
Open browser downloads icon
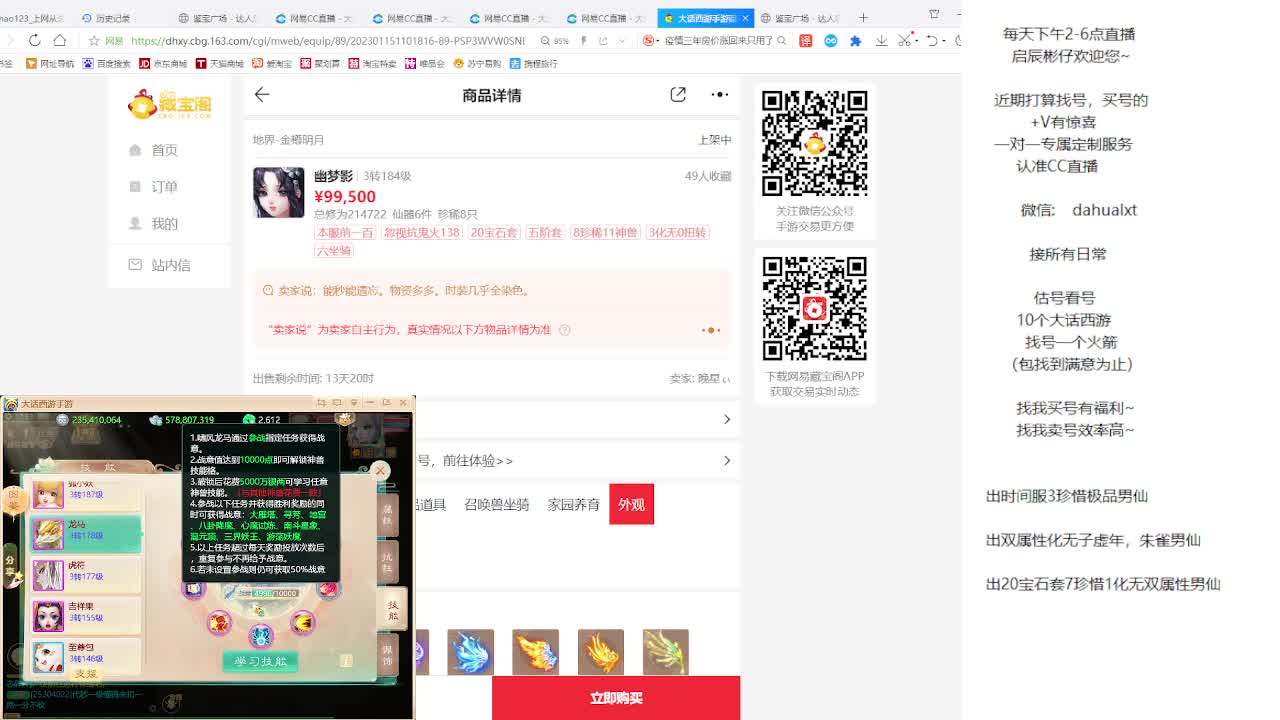[x=881, y=41]
